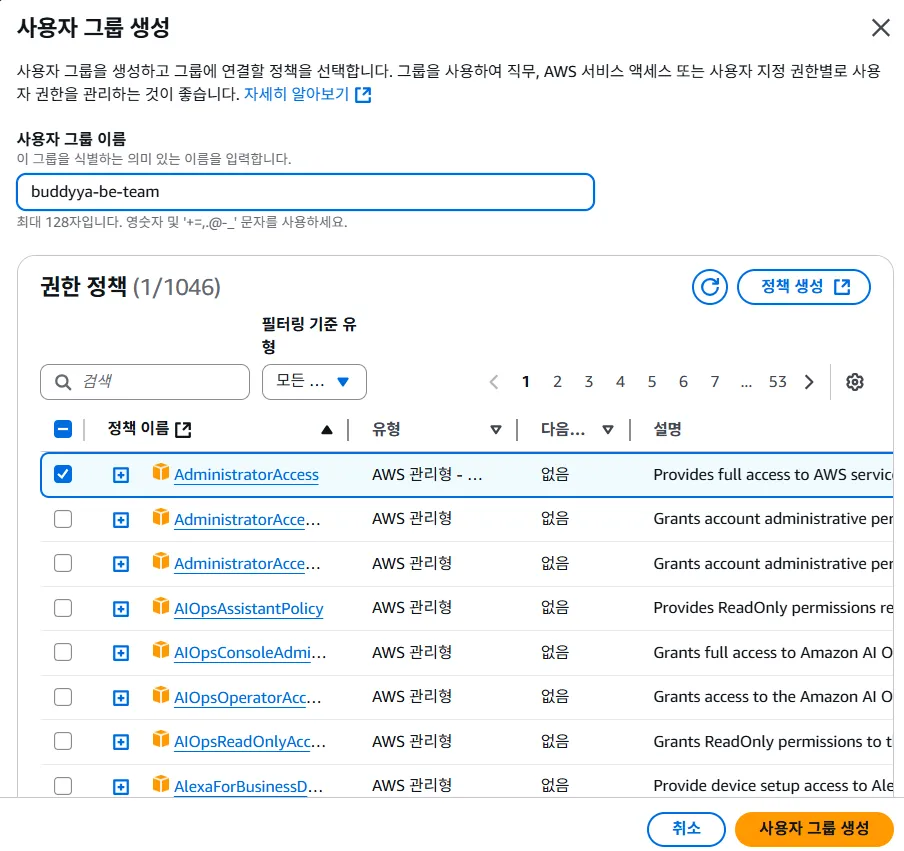This screenshot has width=904, height=851.
Task: Check the AIOpsConsoleAdmi… policy checkbox
Action: [63, 652]
